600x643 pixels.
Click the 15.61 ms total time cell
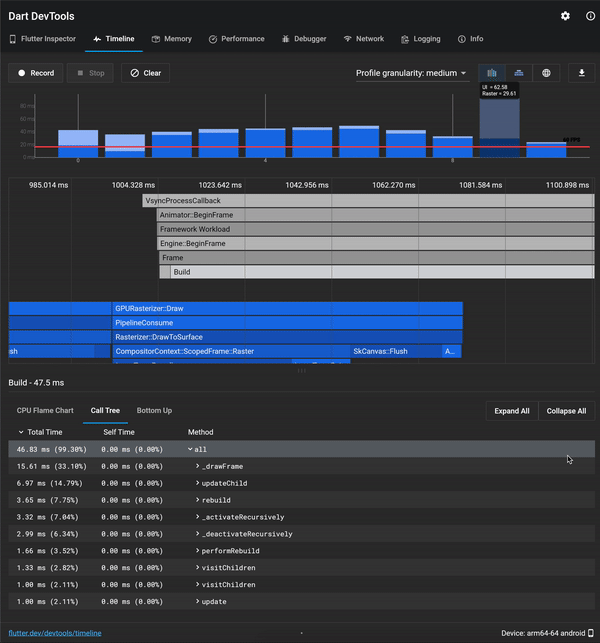52,466
